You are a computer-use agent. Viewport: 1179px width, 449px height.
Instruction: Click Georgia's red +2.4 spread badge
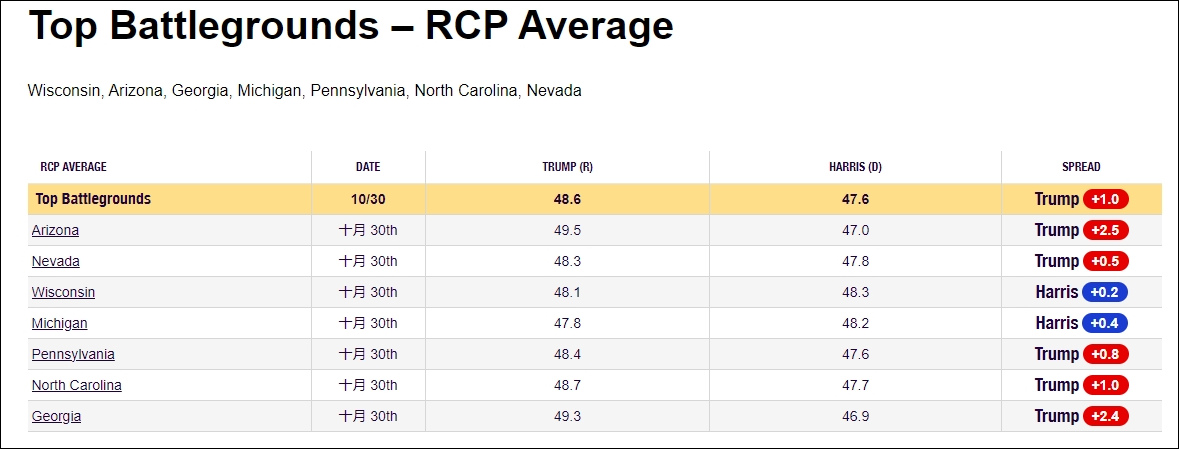tap(1105, 416)
